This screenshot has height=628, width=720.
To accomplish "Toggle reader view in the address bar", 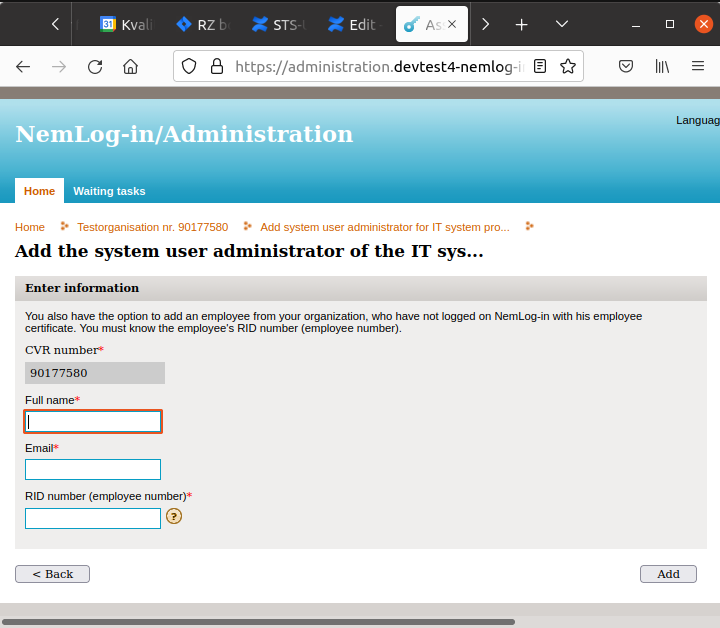I will [541, 67].
